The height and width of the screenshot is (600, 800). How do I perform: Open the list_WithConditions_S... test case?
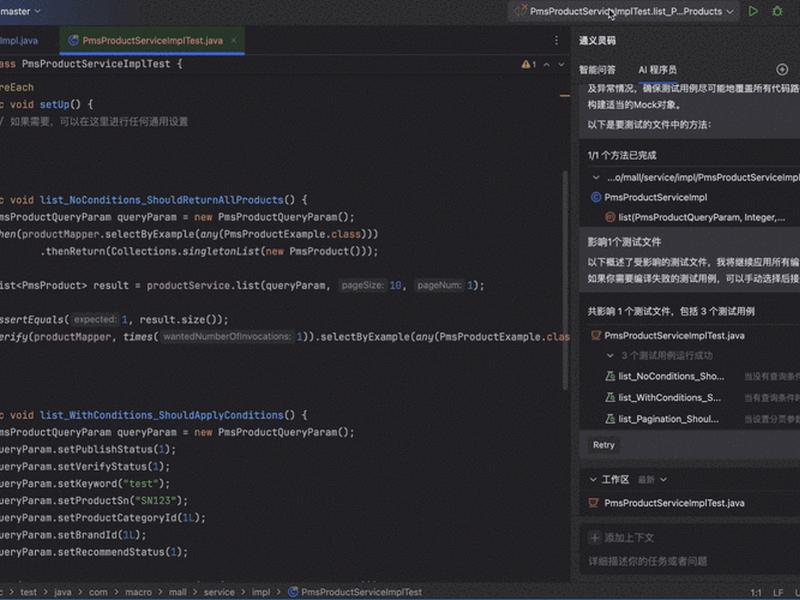point(663,397)
